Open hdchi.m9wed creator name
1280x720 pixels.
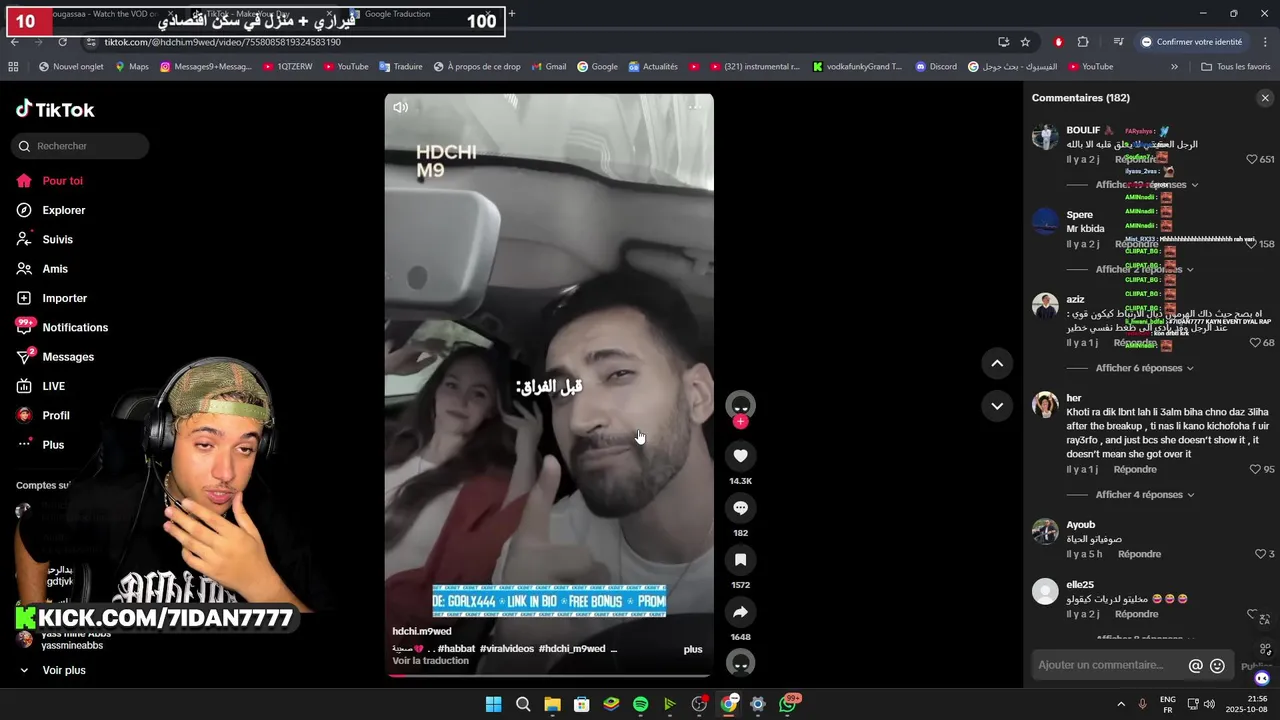(422, 632)
